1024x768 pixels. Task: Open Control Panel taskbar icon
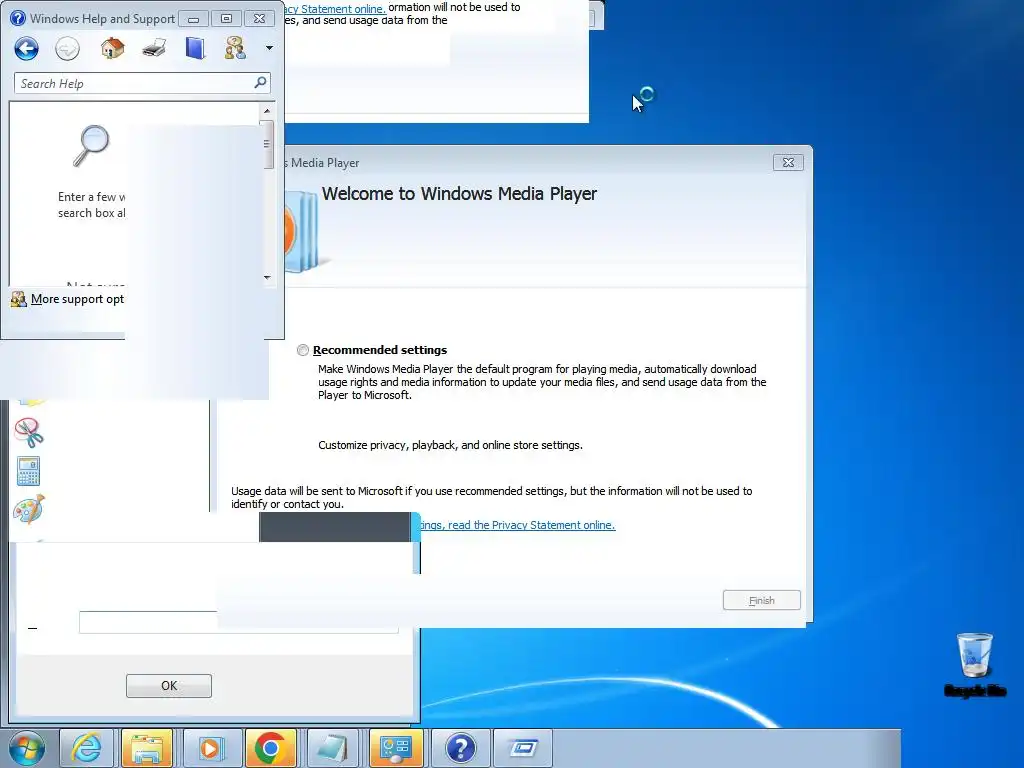396,748
